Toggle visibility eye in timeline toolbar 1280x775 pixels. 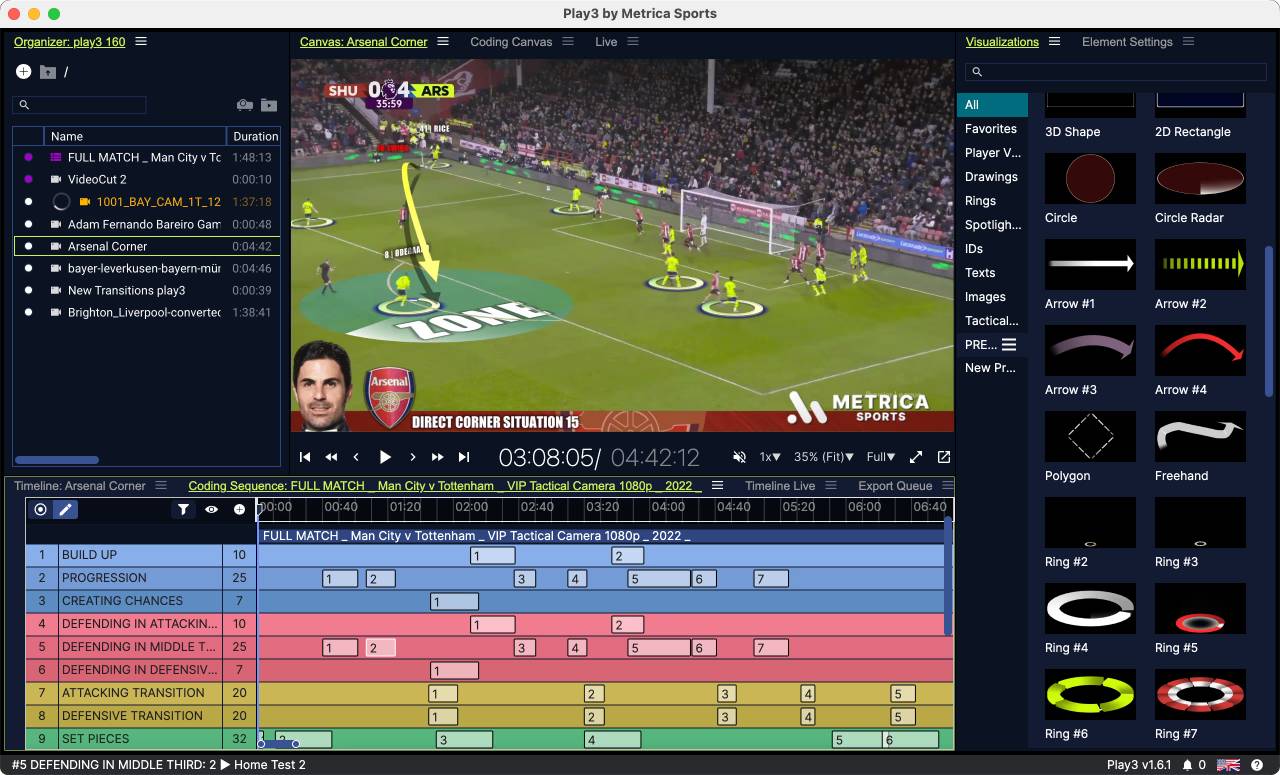pyautogui.click(x=211, y=510)
